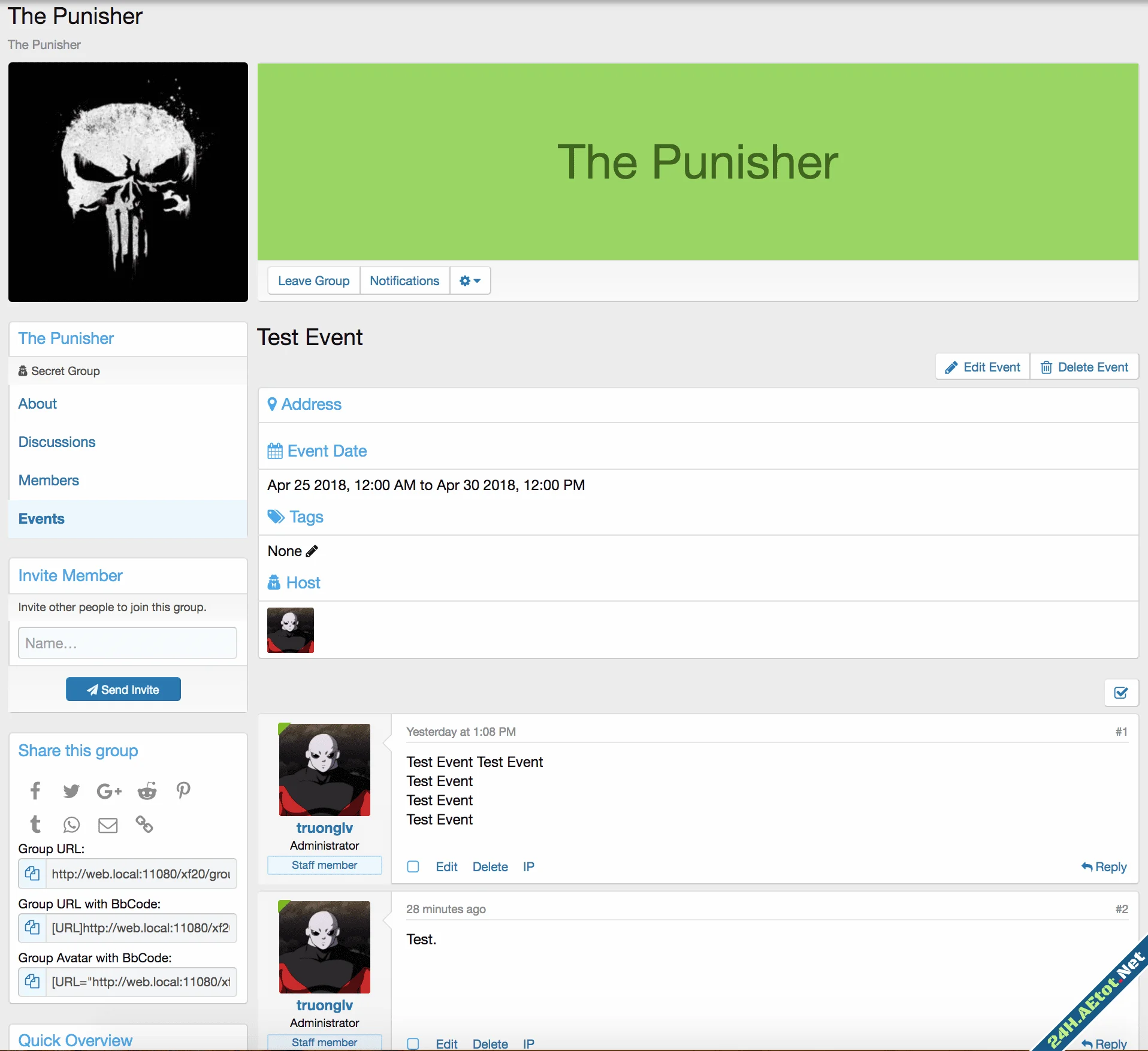Edit post #1
This screenshot has width=1148, height=1051.
[x=446, y=866]
